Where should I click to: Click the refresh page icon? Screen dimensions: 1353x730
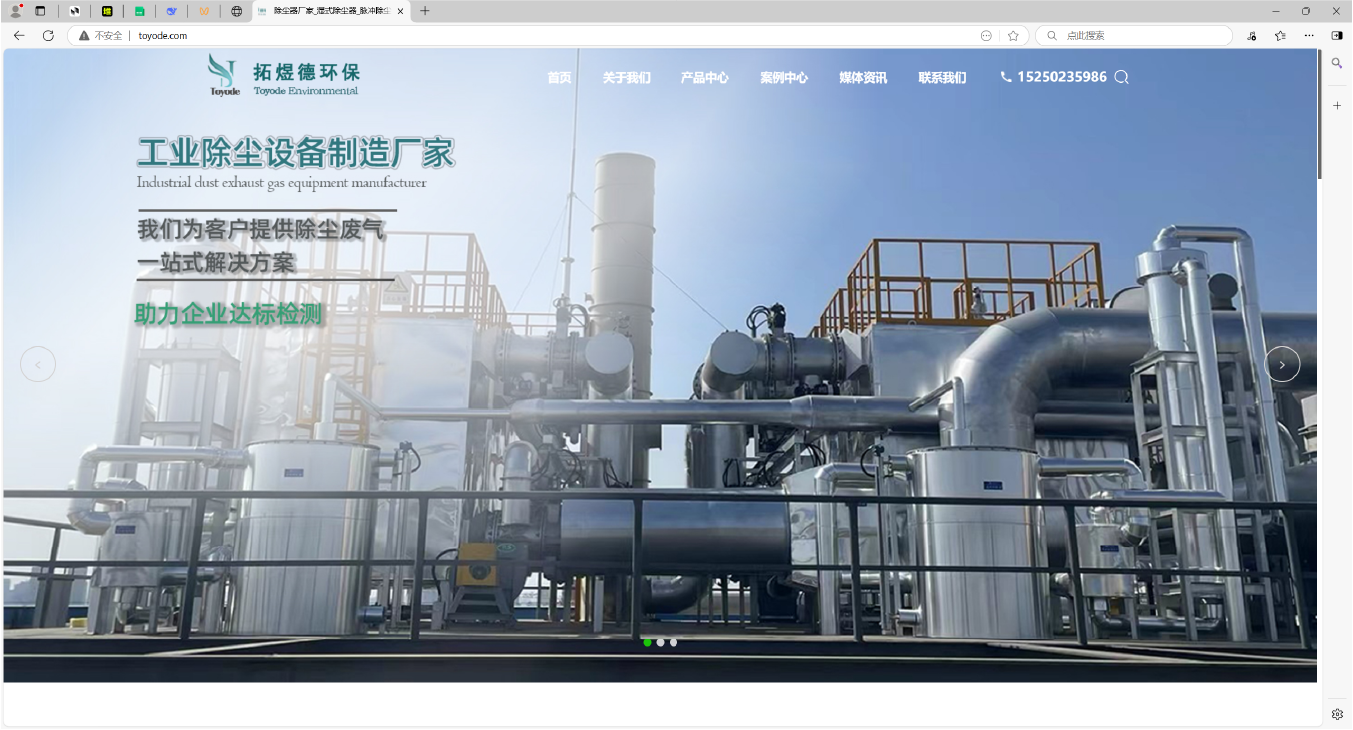click(48, 35)
